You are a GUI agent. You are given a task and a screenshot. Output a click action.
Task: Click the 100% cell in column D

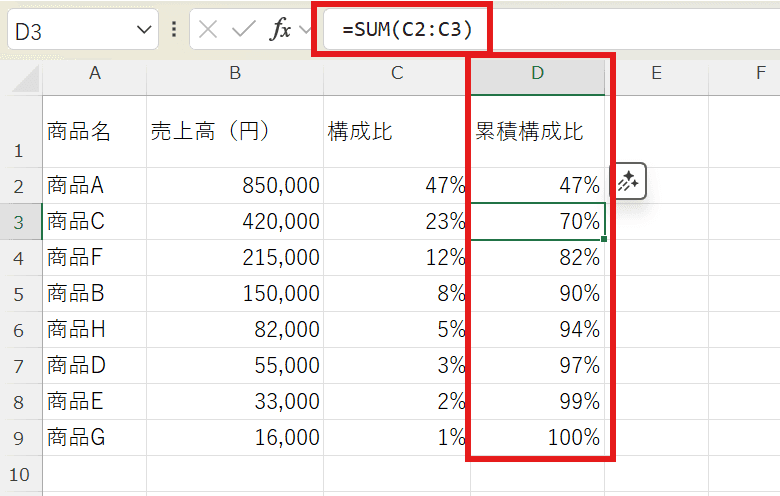point(537,437)
